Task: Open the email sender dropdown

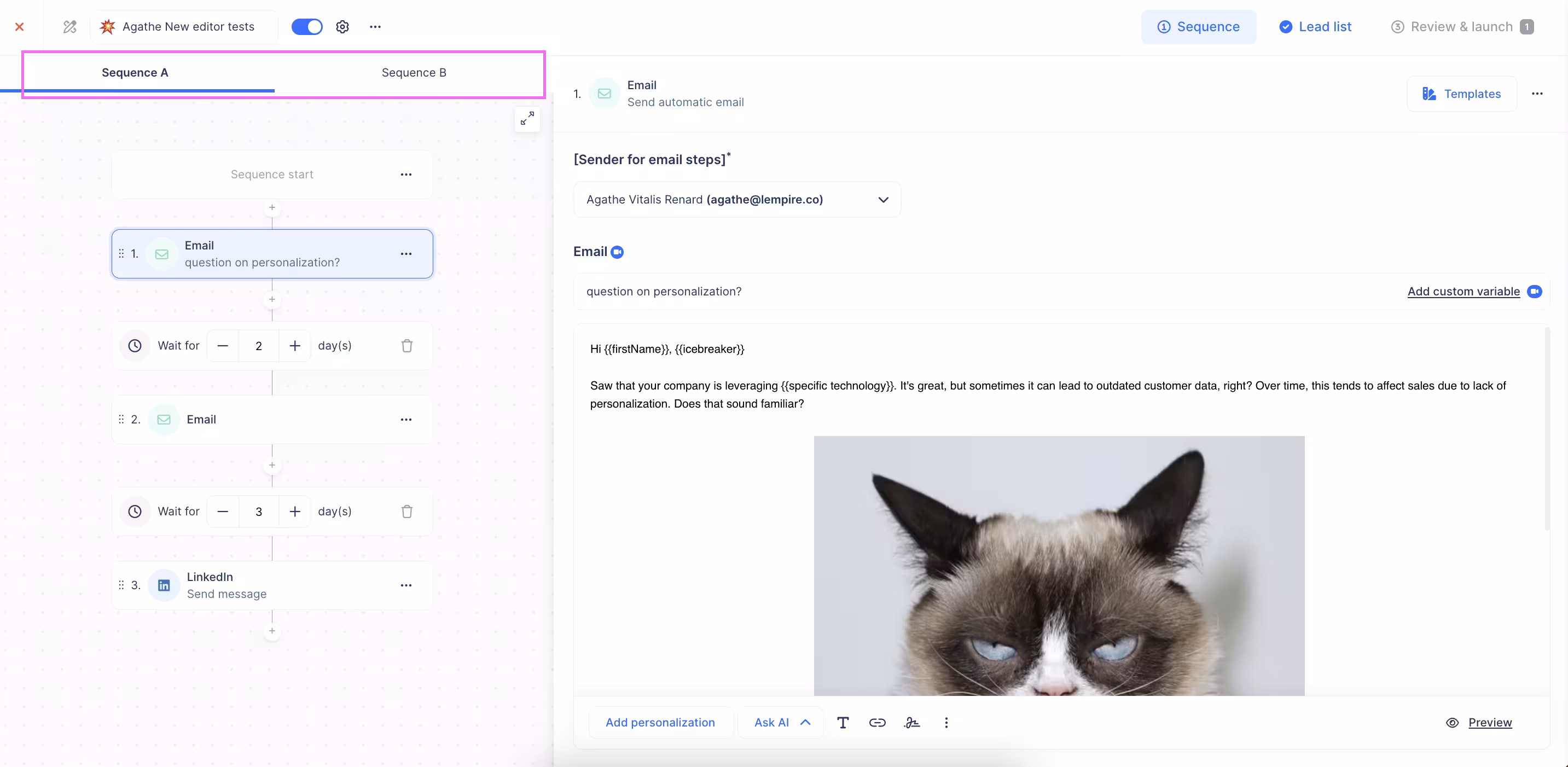Action: coord(736,200)
